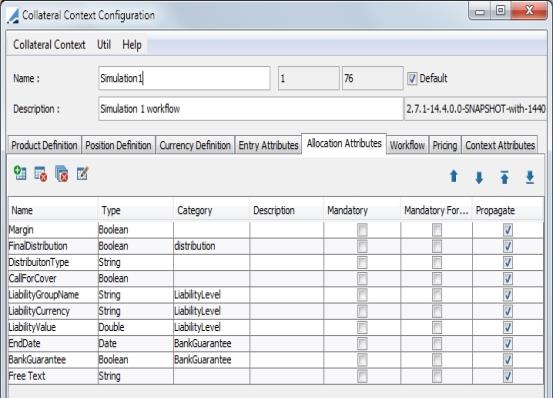Sort by the Description column header
This screenshot has height=398, width=553.
pyautogui.click(x=287, y=210)
